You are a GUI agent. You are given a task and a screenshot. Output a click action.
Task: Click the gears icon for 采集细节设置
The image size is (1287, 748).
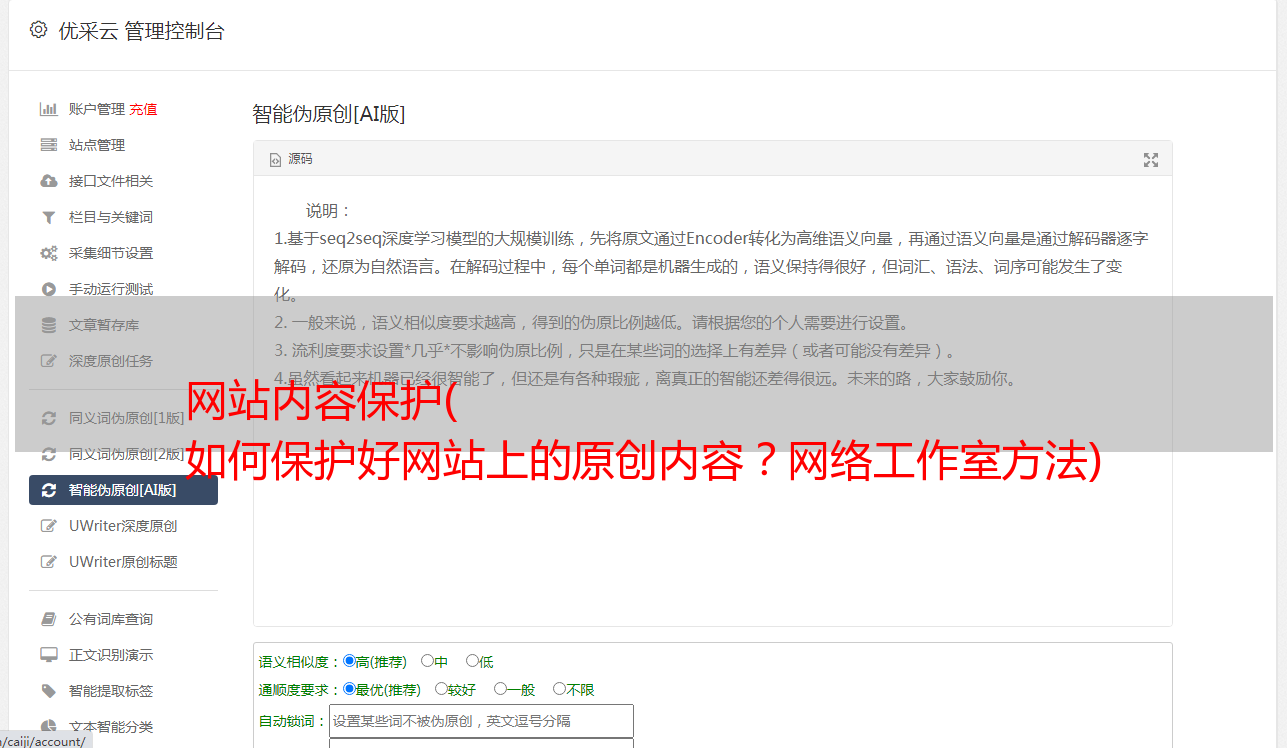[48, 253]
